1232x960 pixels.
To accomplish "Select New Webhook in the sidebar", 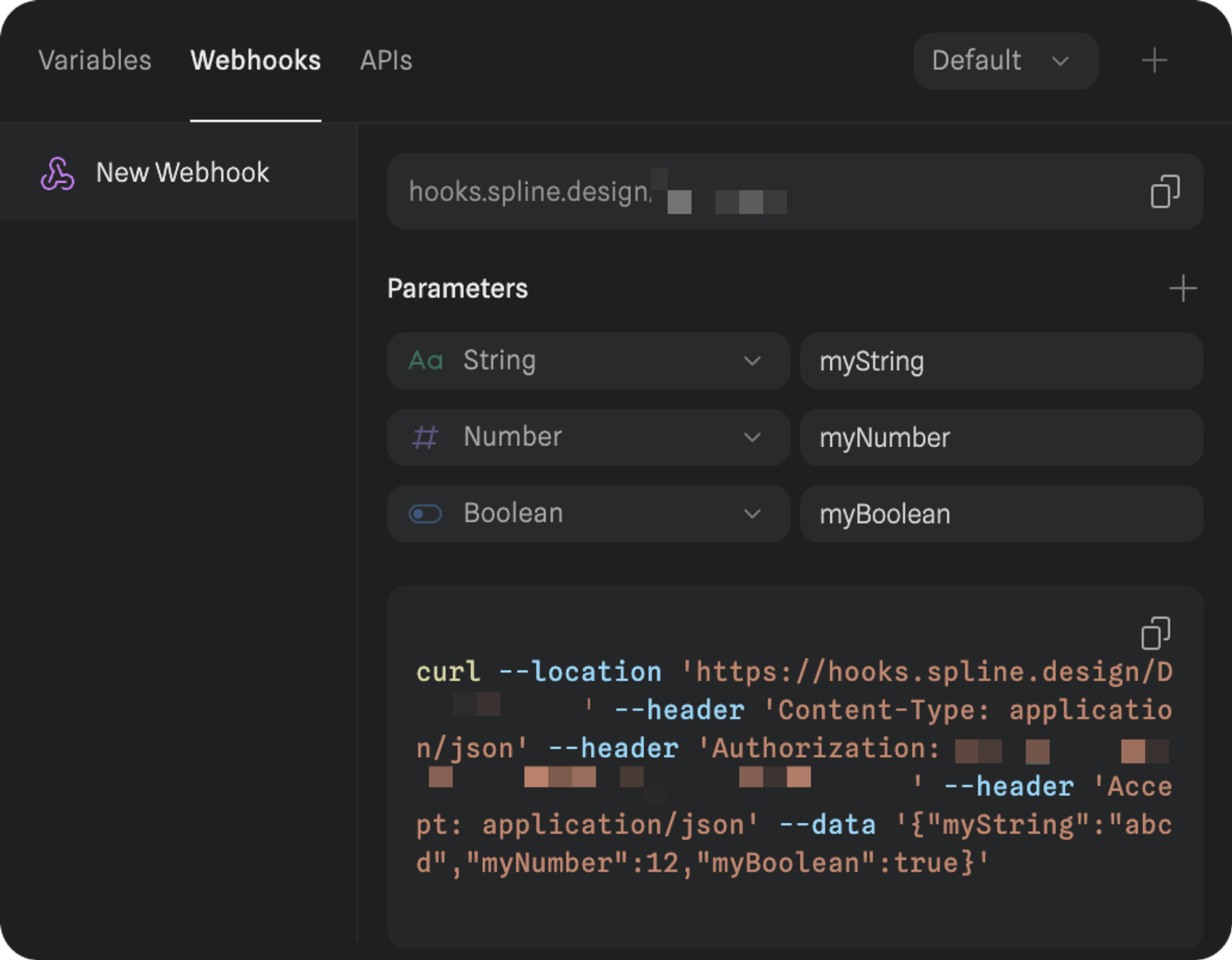I will [x=182, y=173].
